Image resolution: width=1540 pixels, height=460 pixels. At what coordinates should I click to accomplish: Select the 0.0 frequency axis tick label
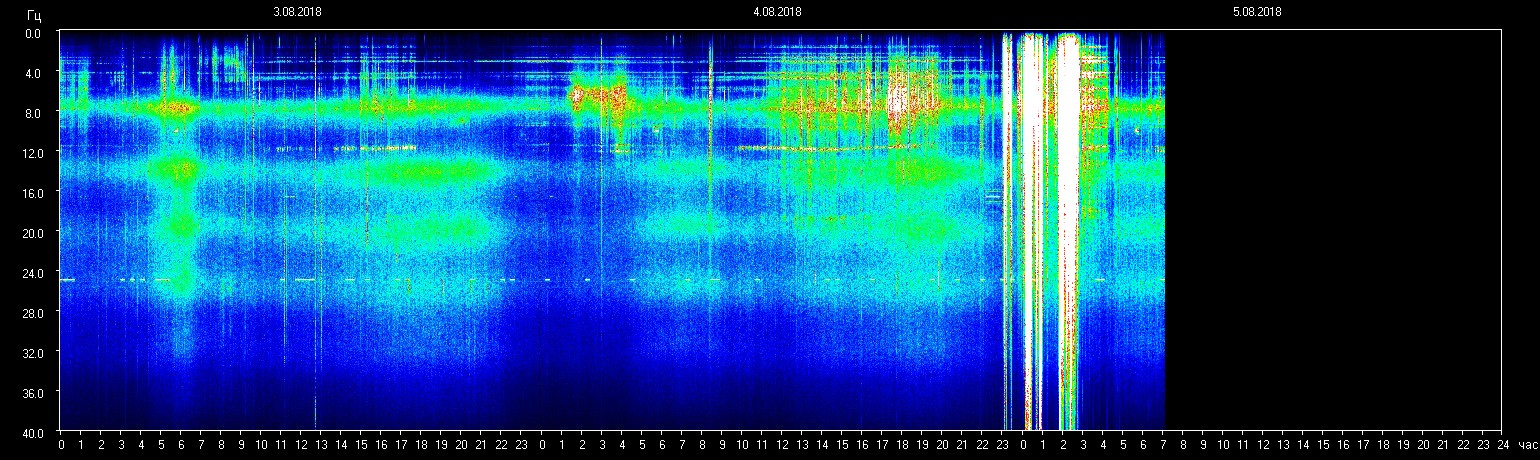coord(34,33)
